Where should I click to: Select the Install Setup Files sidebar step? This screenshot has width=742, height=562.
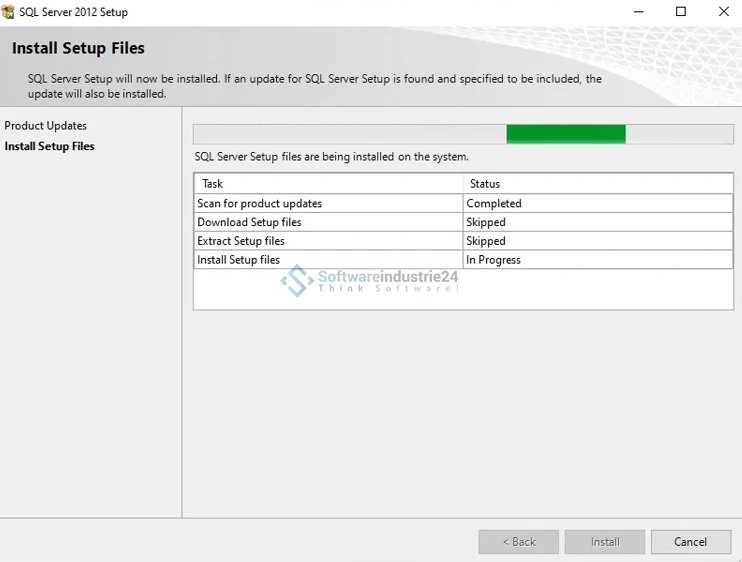pos(50,146)
